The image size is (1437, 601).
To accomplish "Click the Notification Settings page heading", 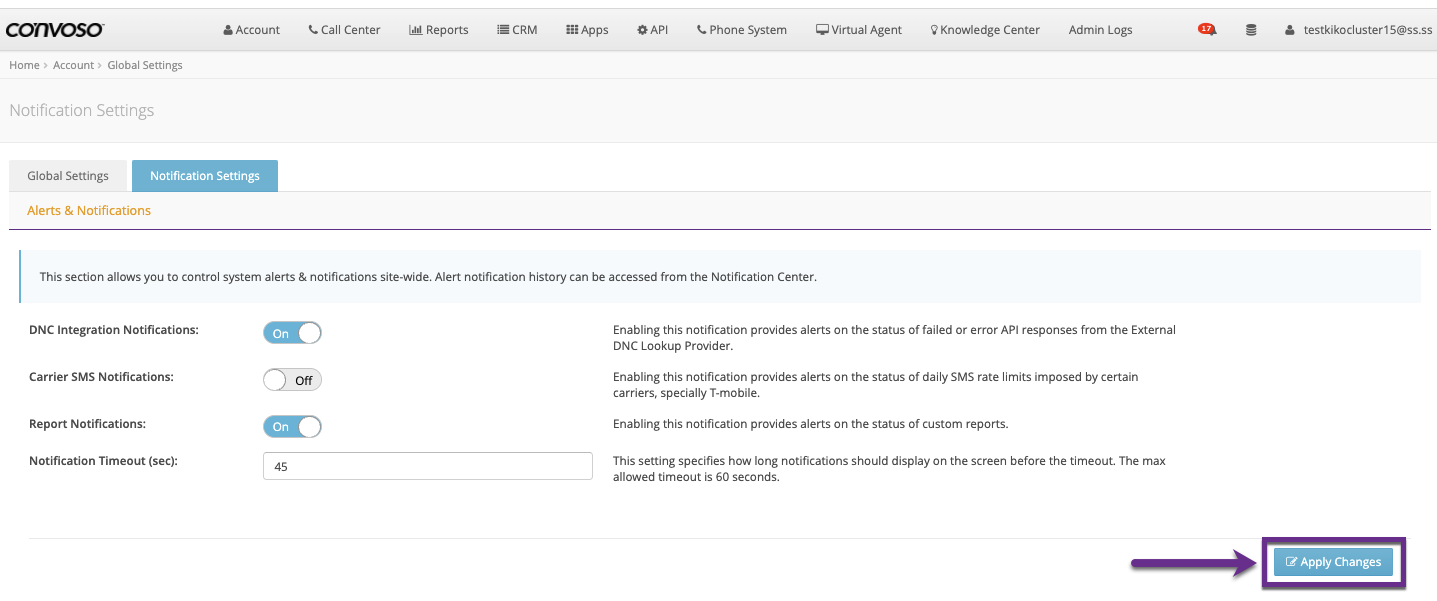I will pyautogui.click(x=82, y=110).
